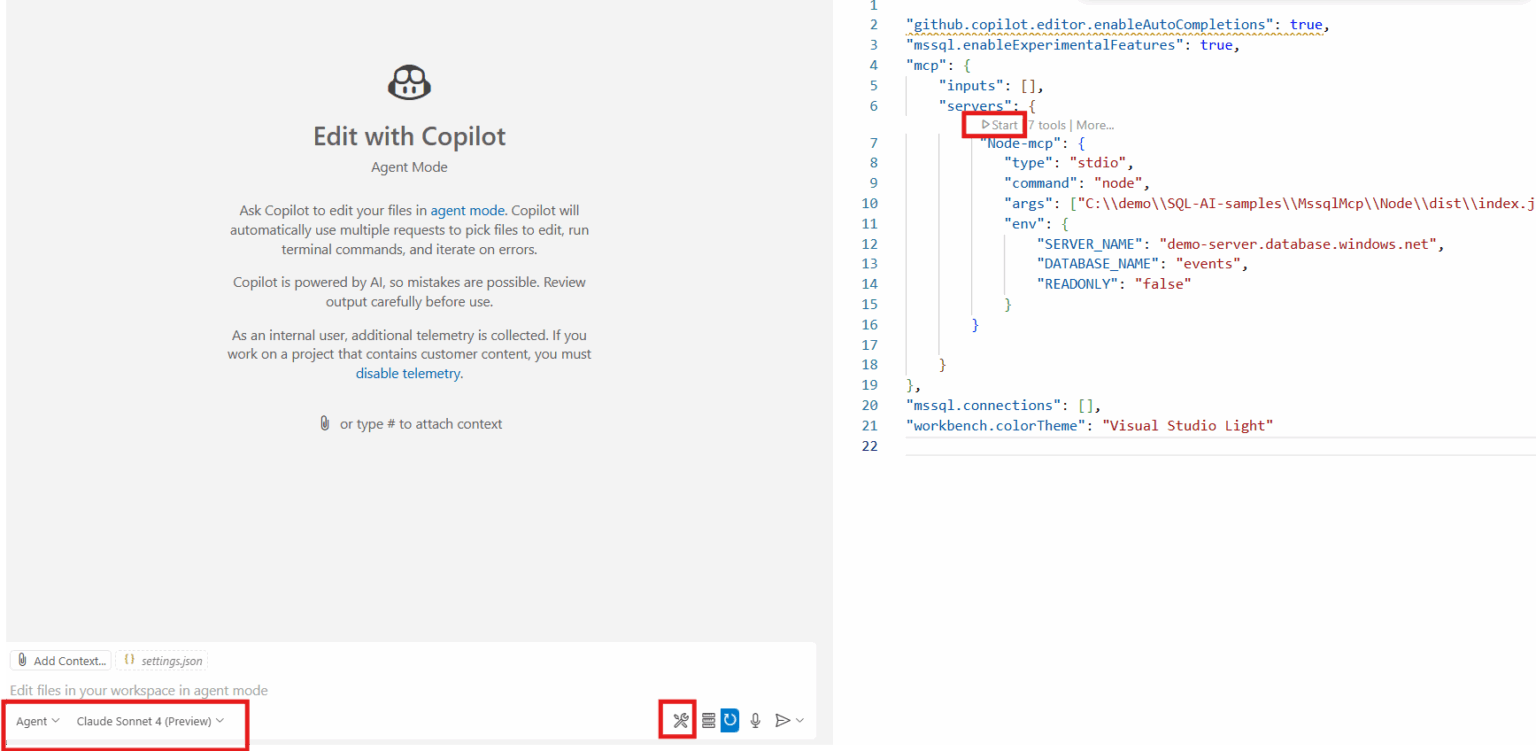The height and width of the screenshot is (751, 1536).
Task: Click the braces icon on settings.json chip
Action: point(128,660)
